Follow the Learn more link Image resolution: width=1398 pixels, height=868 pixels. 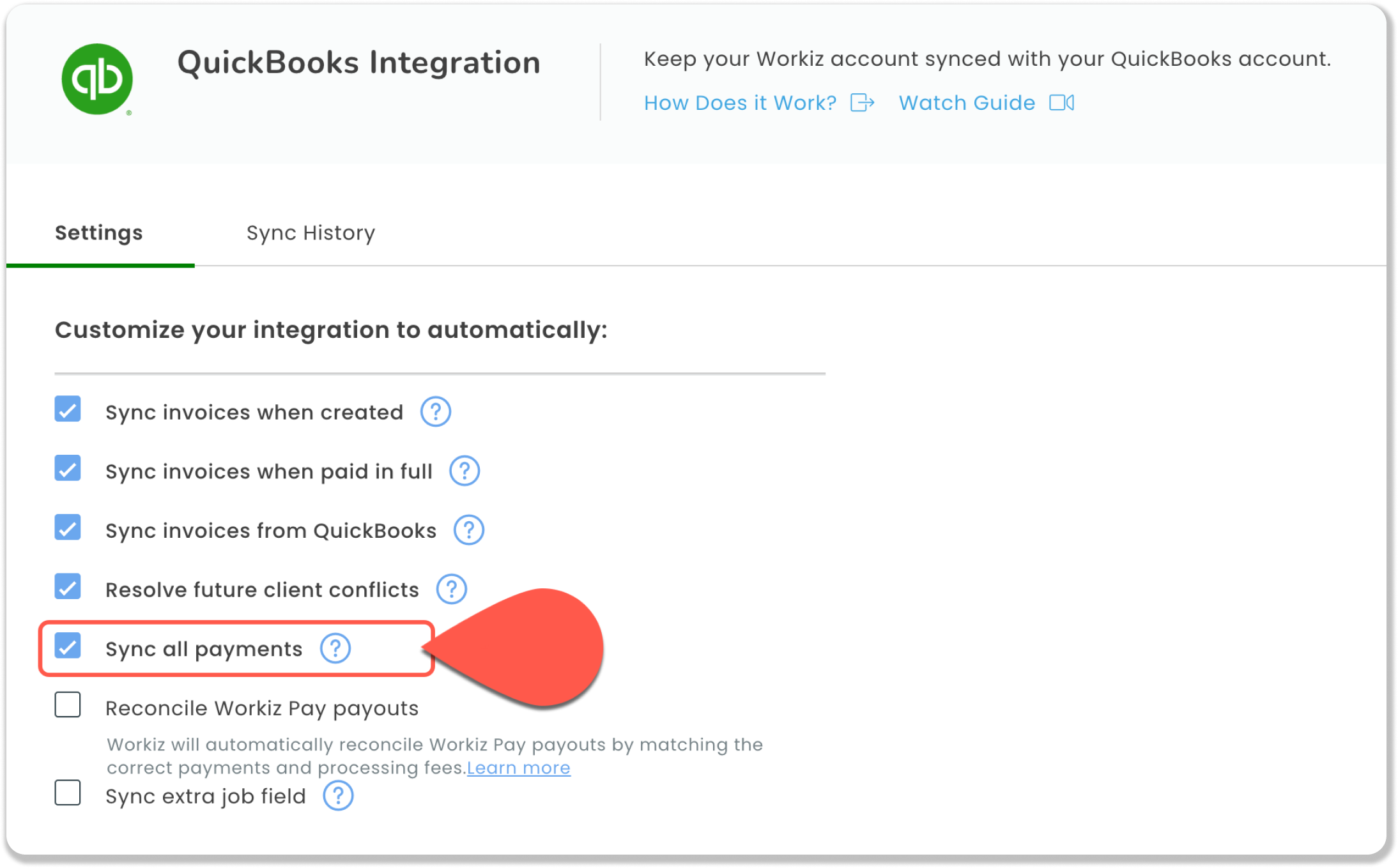tap(519, 768)
